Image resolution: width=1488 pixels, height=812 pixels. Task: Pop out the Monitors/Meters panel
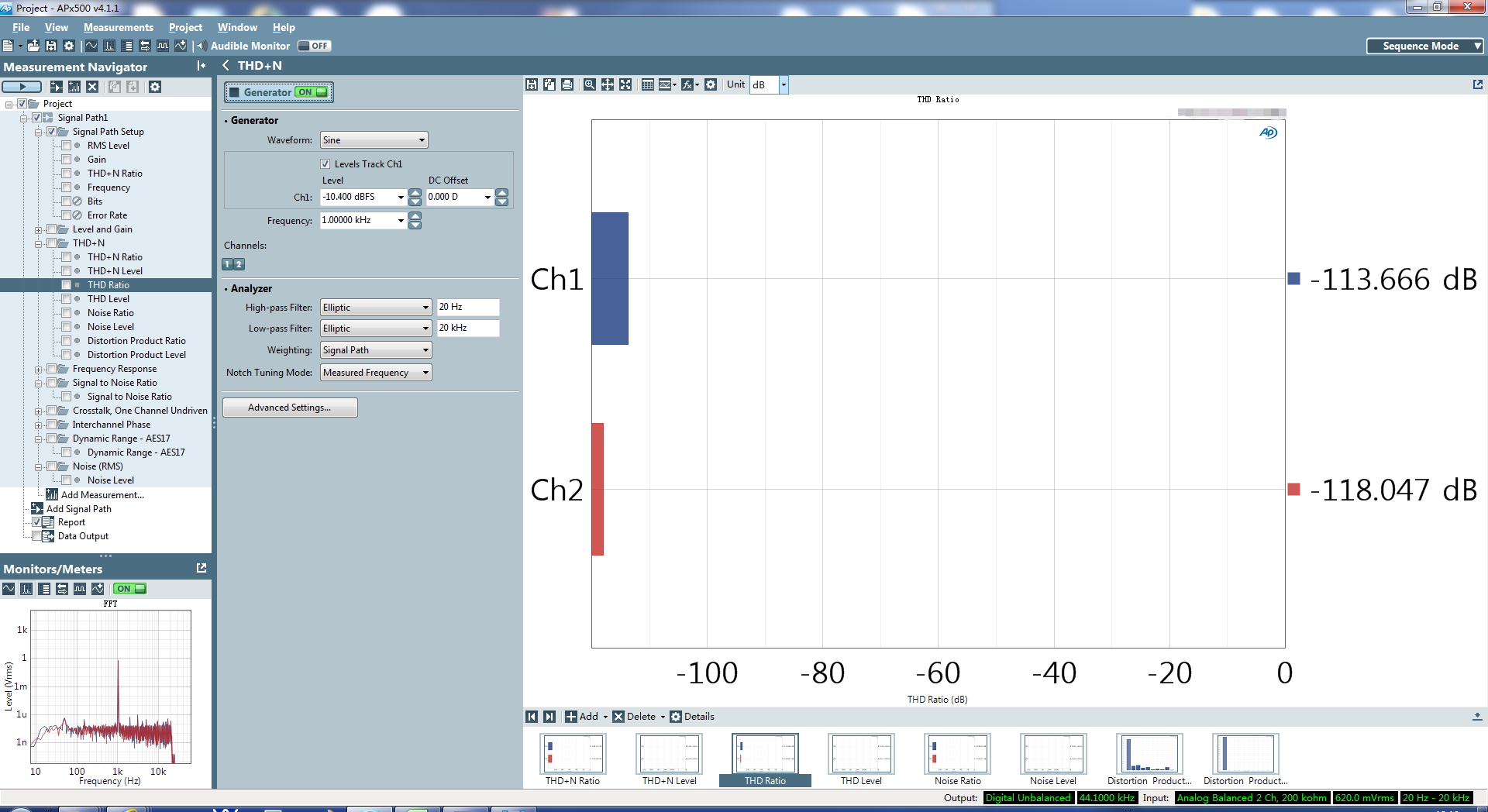(201, 568)
